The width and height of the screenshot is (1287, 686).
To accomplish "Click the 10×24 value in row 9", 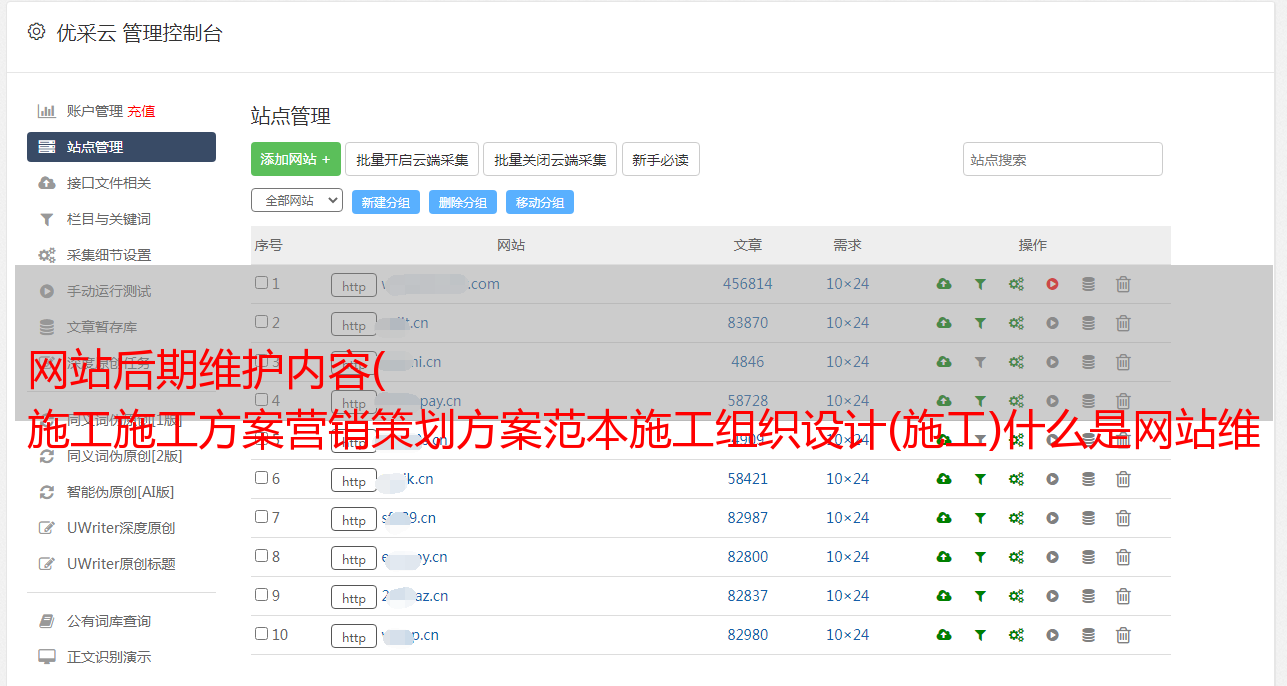I will click(x=847, y=596).
